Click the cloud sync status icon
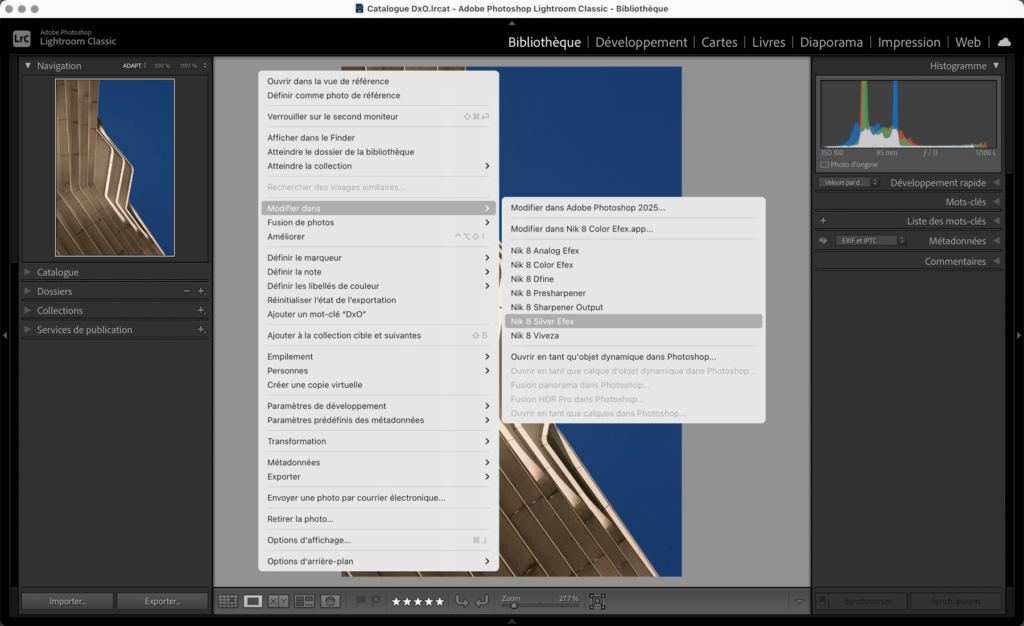Viewport: 1024px width, 626px height. coord(1004,42)
